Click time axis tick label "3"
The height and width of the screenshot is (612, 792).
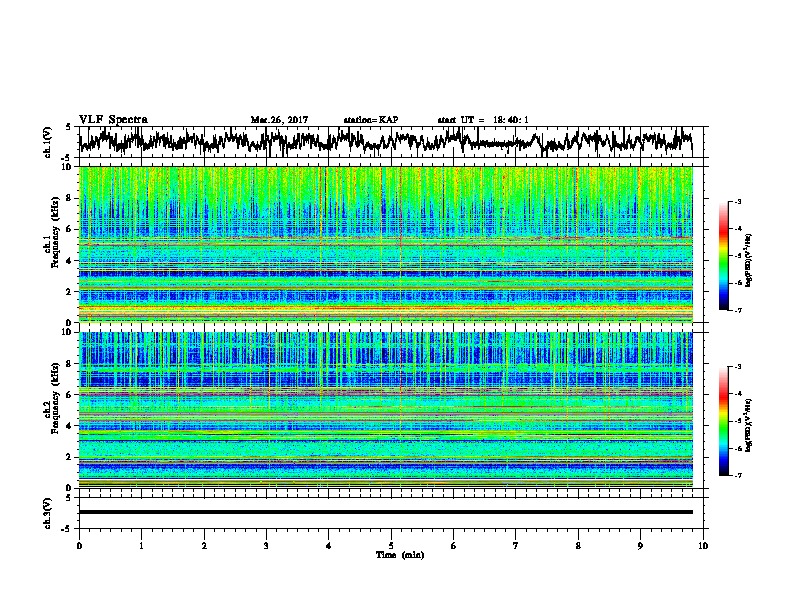[266, 546]
